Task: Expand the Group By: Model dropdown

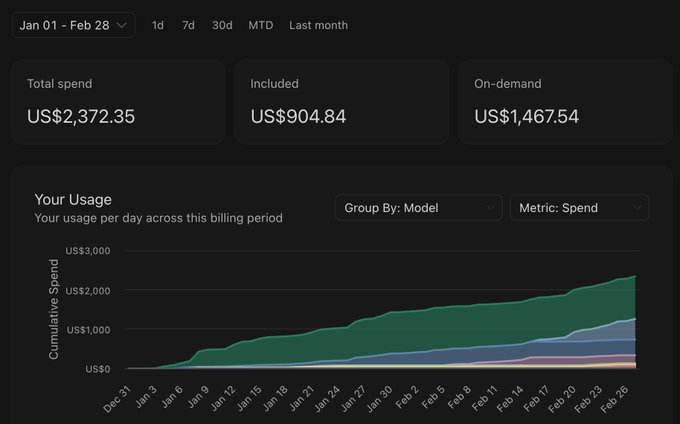Action: coord(418,208)
